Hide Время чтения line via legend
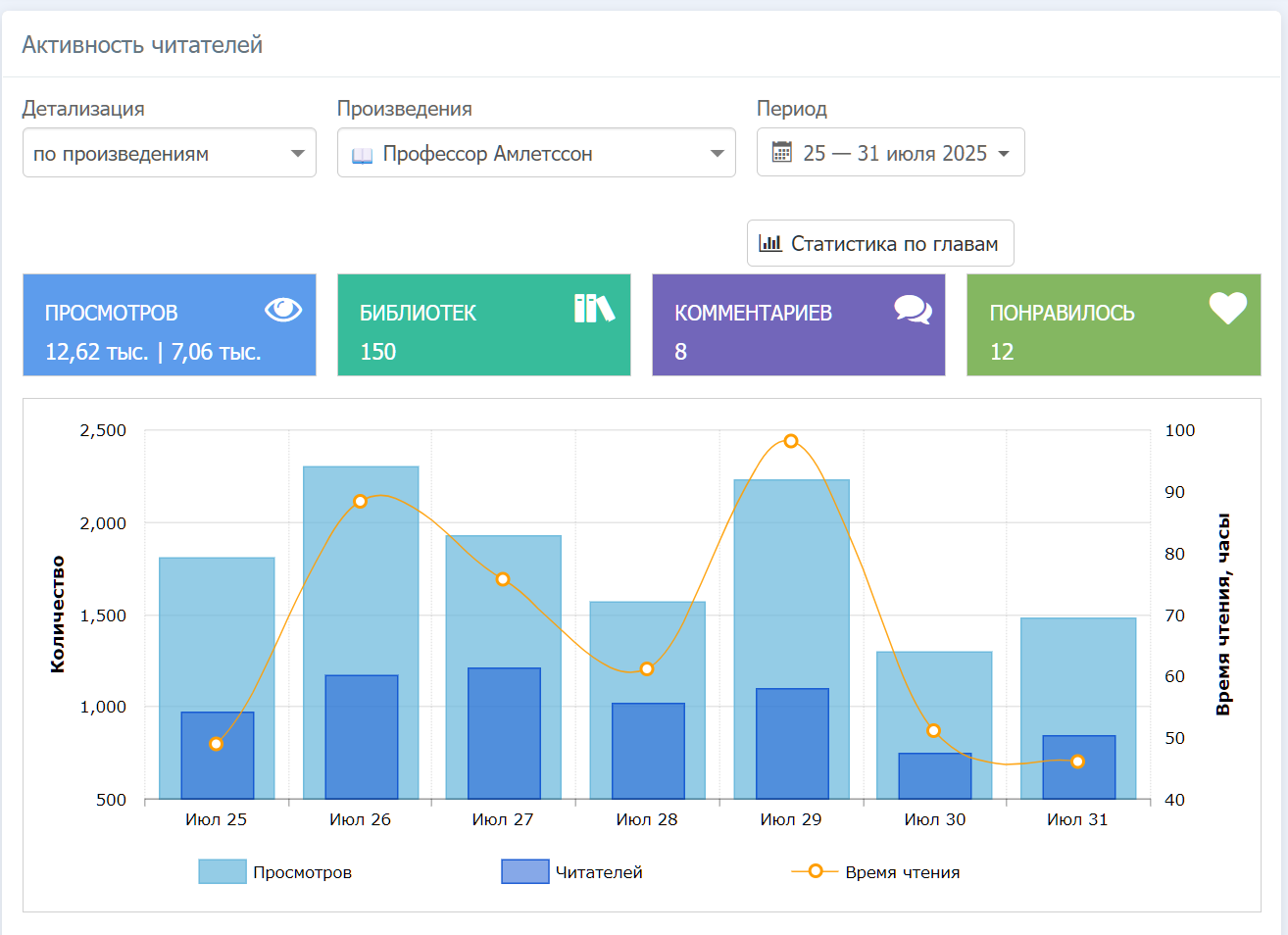Screen dimensions: 1288x935 pos(875,872)
